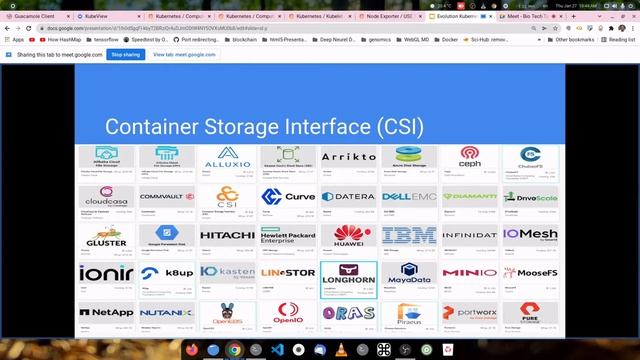Select the Gluster logo card
Viewport: 640px width, 360px height.
pos(106,240)
